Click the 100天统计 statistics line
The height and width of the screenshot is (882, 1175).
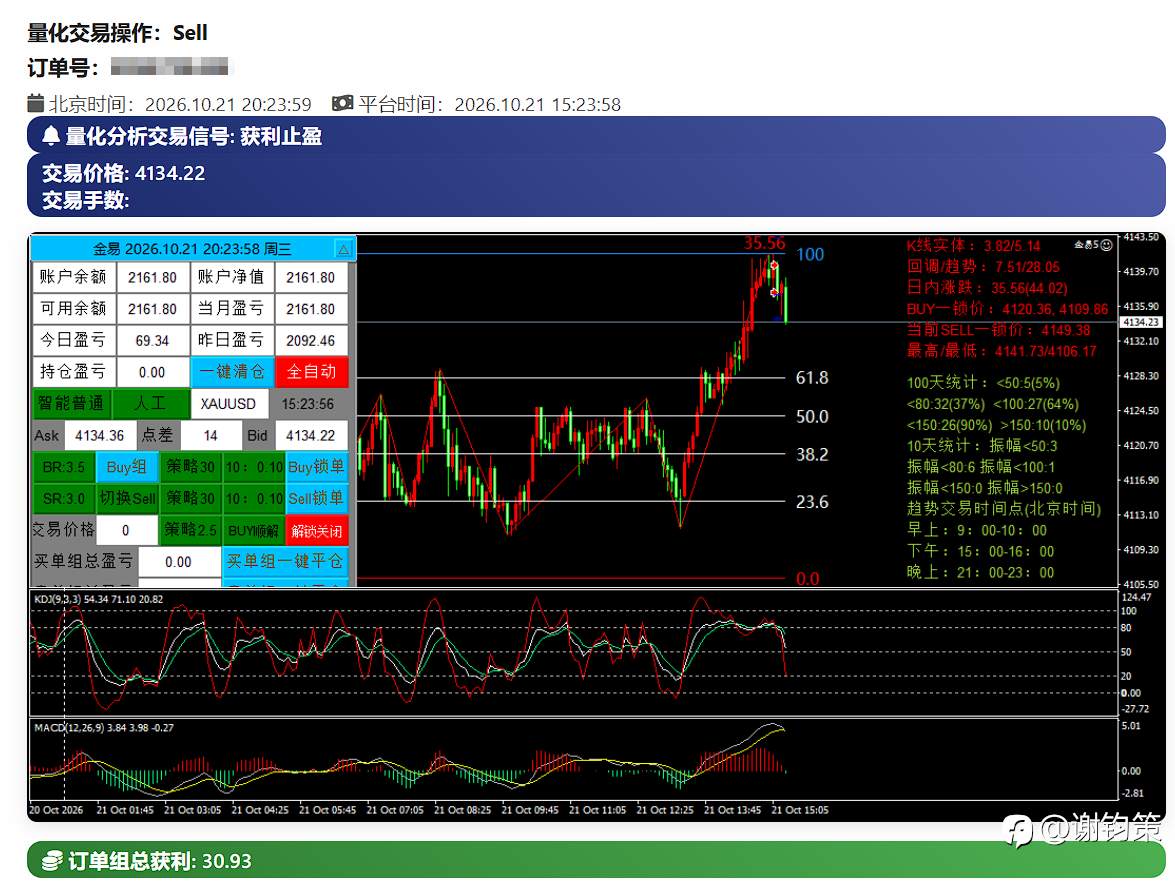coord(983,383)
